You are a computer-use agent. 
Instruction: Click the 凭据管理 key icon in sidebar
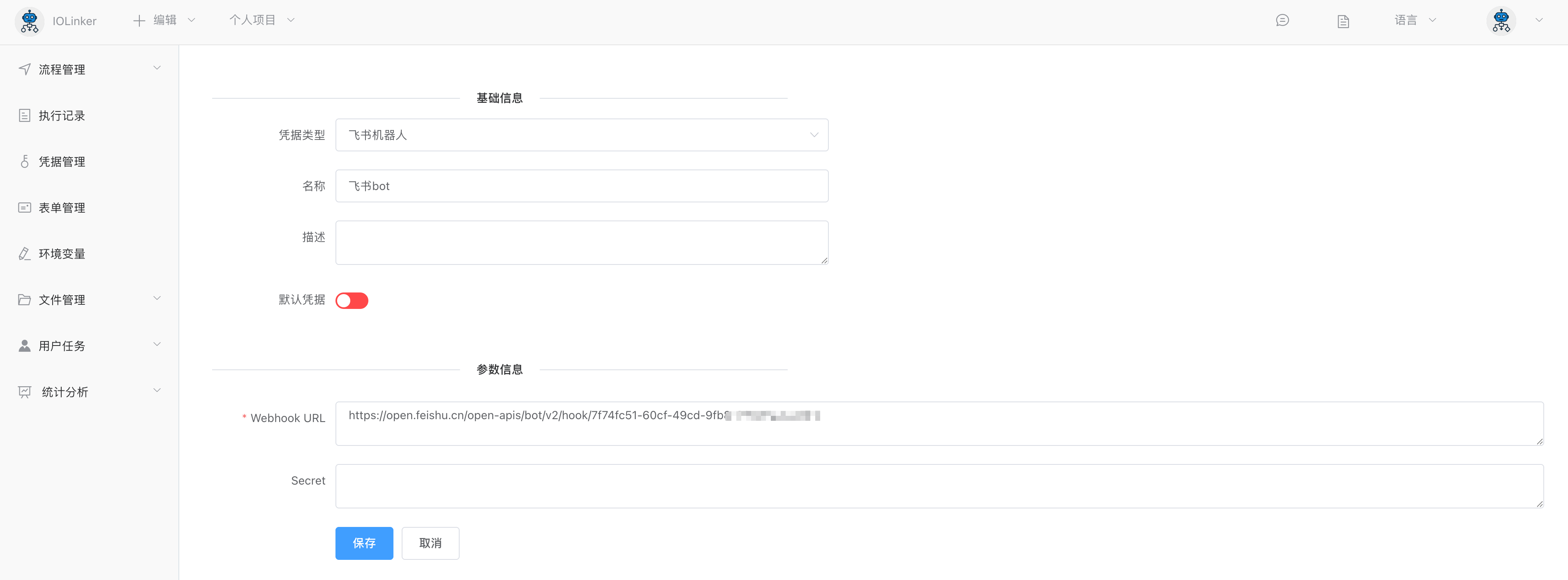click(24, 161)
